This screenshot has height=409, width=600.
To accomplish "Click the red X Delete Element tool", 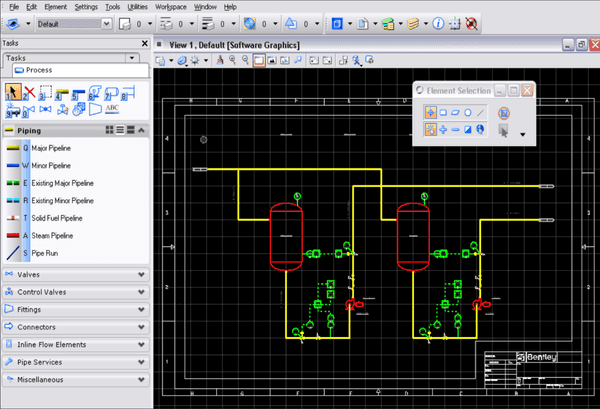I will pos(30,91).
